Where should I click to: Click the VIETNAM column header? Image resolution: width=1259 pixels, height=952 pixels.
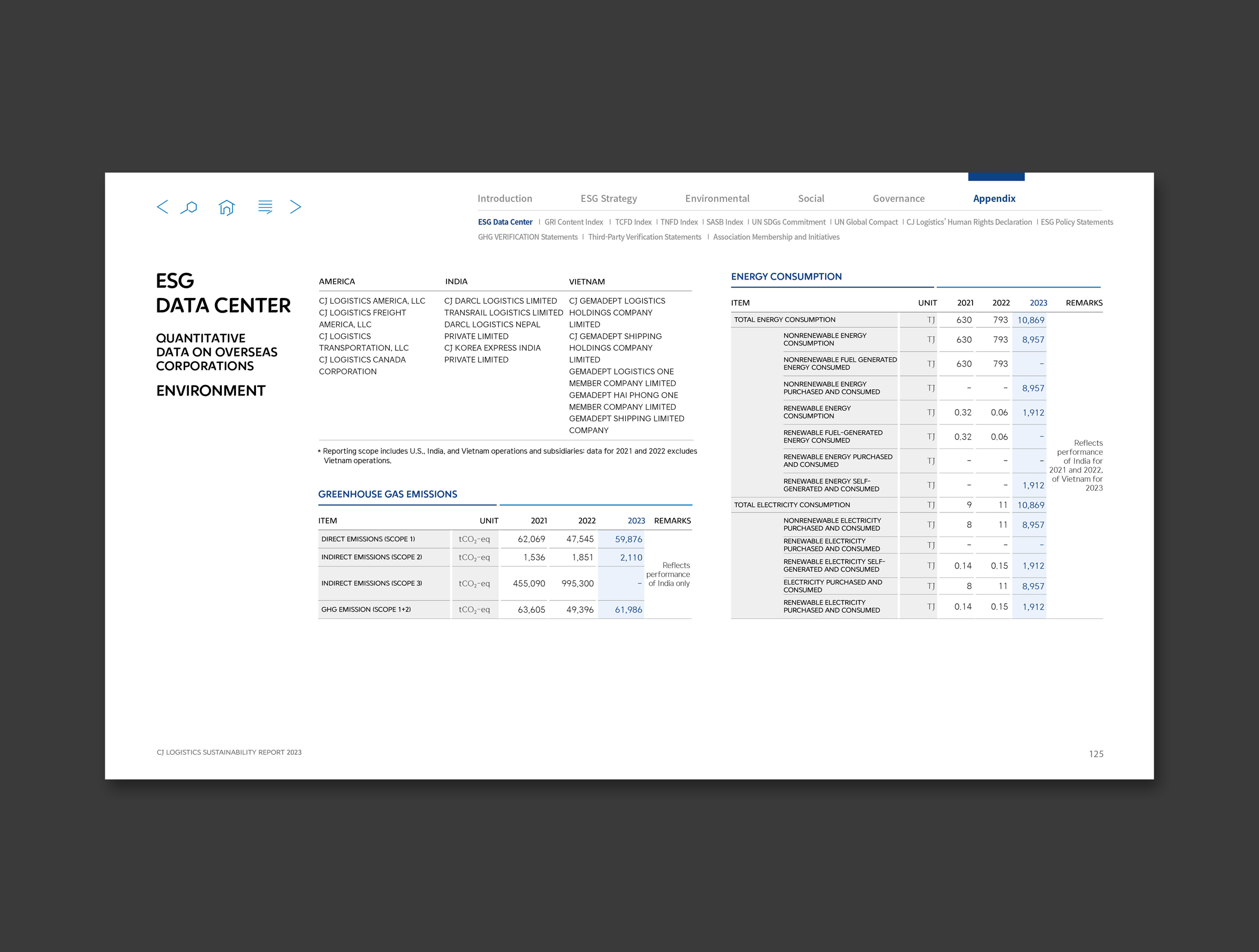pyautogui.click(x=587, y=282)
